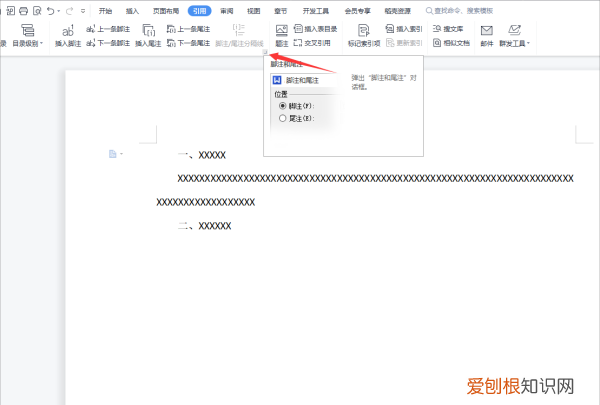This screenshot has width=600, height=405.
Task: Click the Print icon in quick access bar
Action: pyautogui.click(x=23, y=11)
